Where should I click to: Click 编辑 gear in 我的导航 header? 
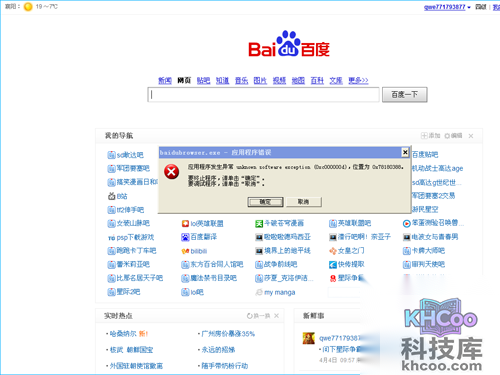coord(453,135)
